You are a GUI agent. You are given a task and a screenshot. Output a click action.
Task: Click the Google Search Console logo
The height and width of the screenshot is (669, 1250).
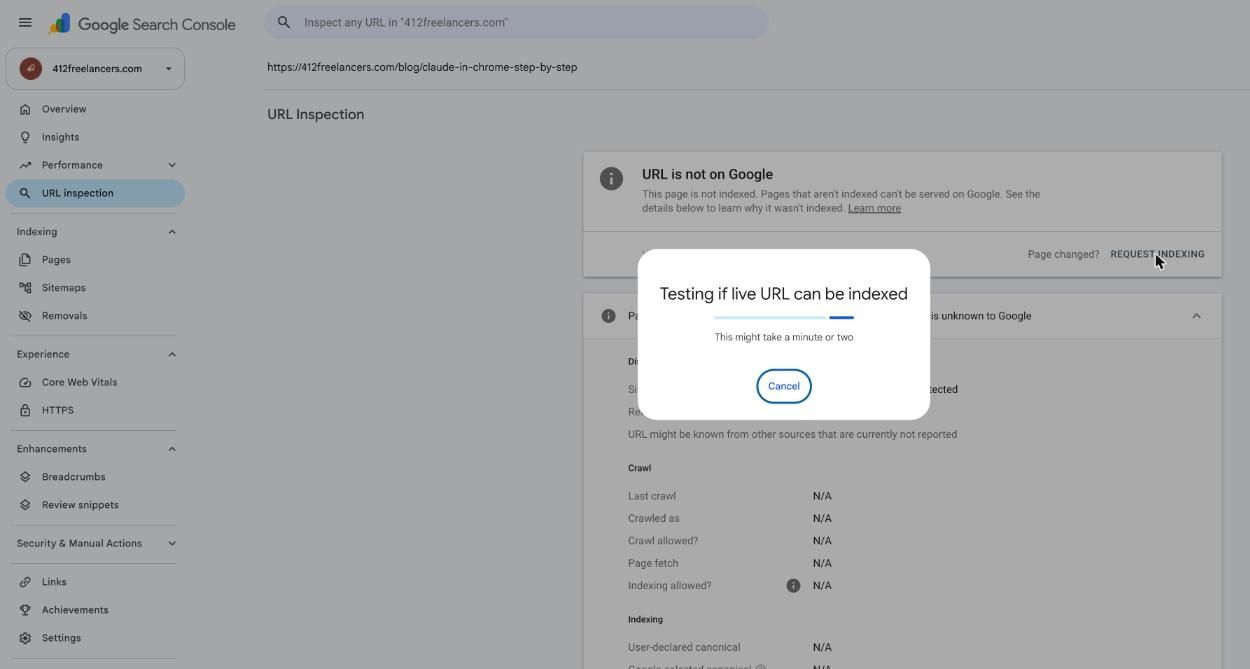coord(142,24)
